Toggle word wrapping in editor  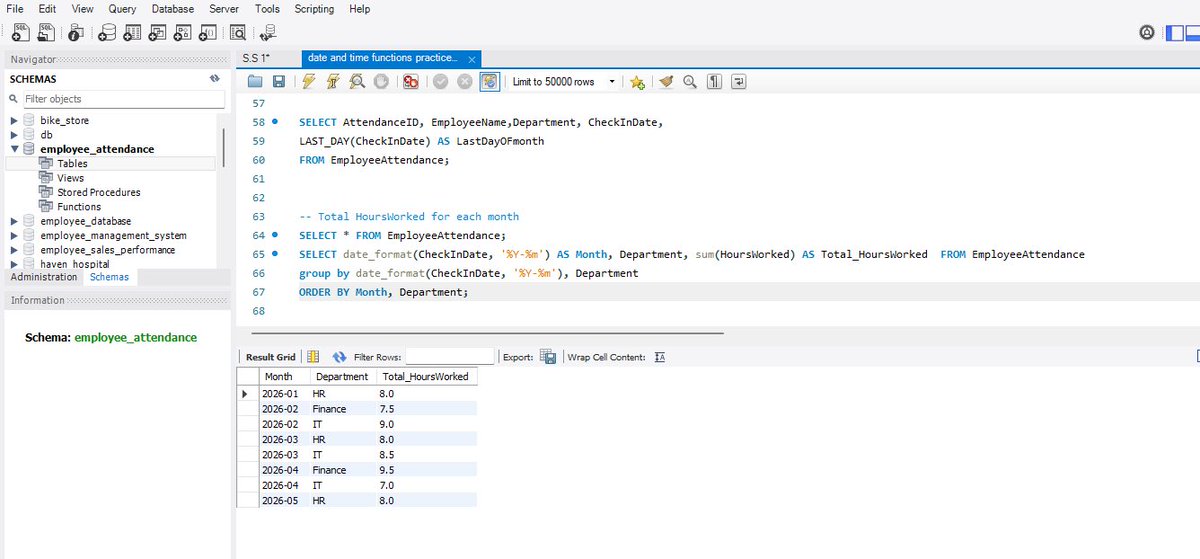click(x=739, y=82)
